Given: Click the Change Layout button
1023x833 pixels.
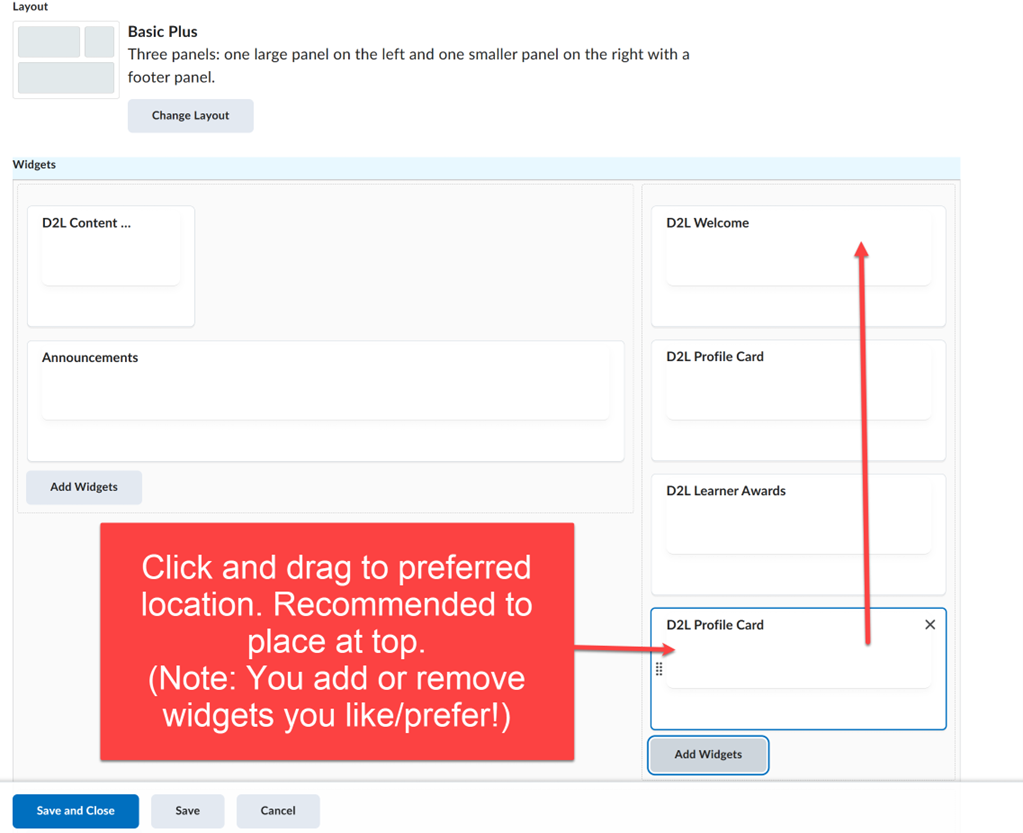Looking at the screenshot, I should (x=191, y=115).
